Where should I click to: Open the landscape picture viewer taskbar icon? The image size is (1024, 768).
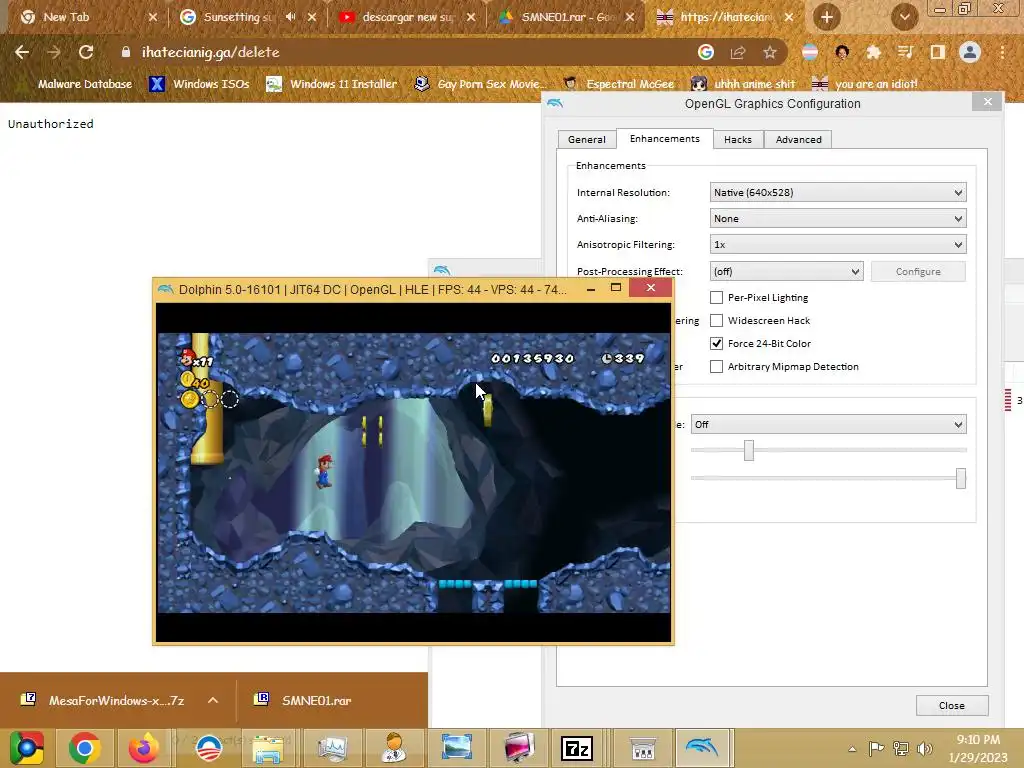pos(456,748)
